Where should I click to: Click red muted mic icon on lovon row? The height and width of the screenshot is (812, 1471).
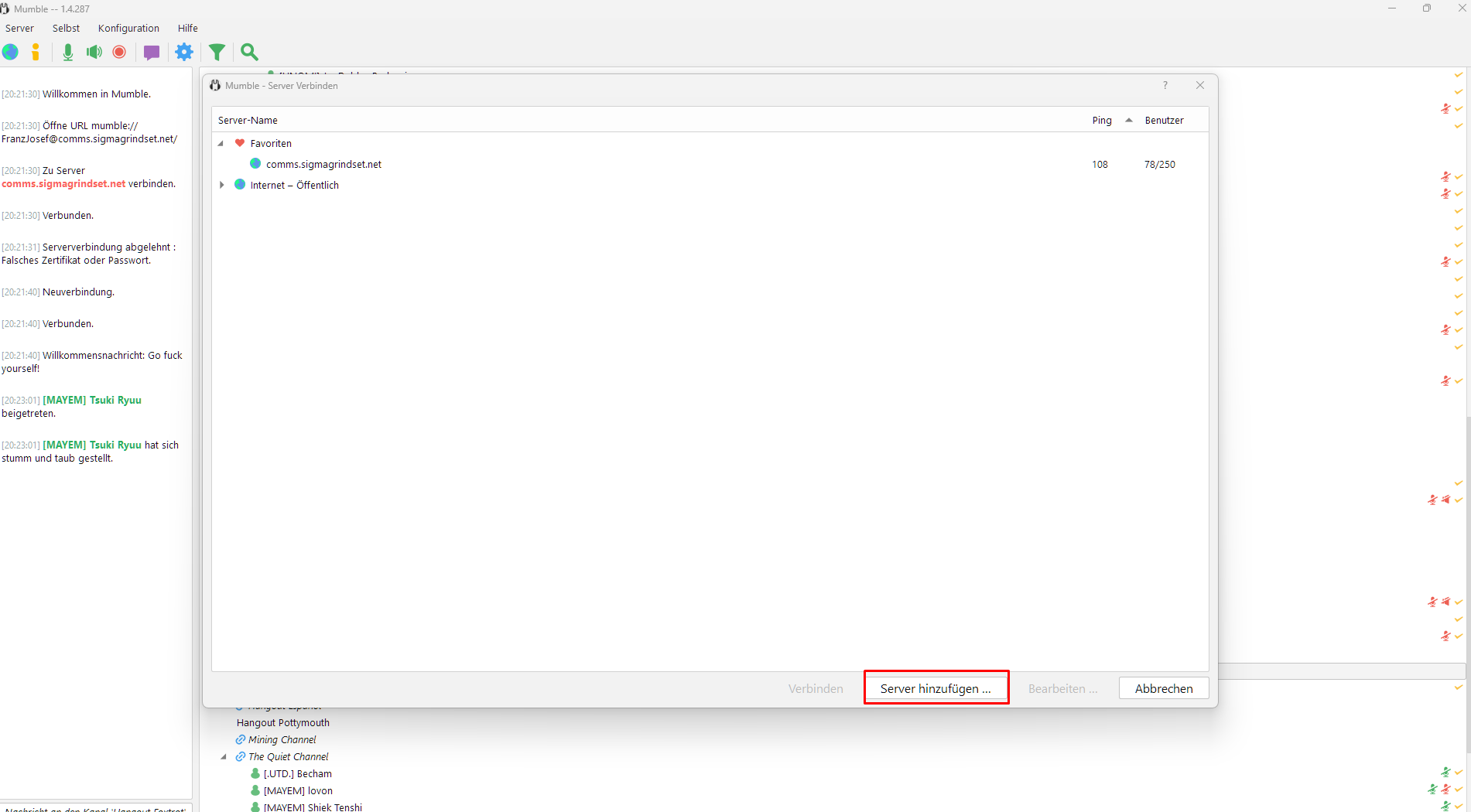(1445, 790)
